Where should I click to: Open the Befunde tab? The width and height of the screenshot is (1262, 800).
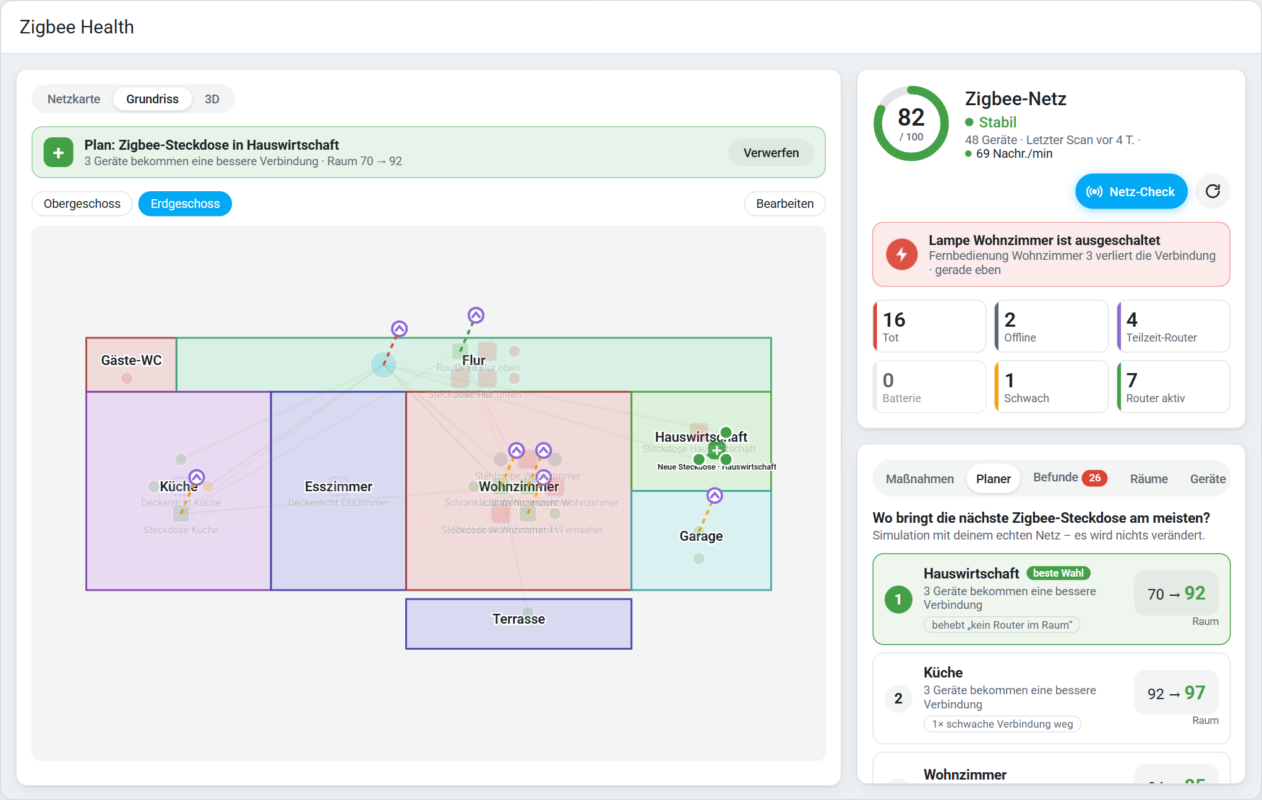tap(1070, 479)
